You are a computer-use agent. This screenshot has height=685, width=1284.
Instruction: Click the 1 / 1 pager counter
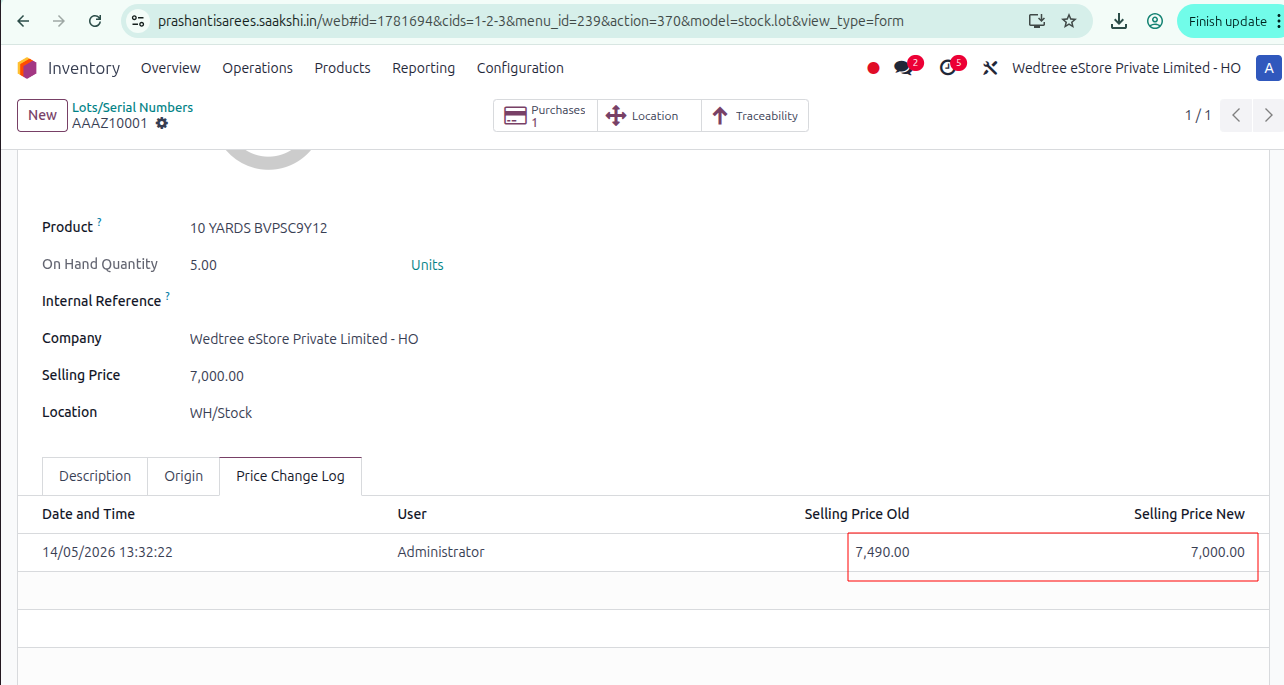coord(1198,115)
